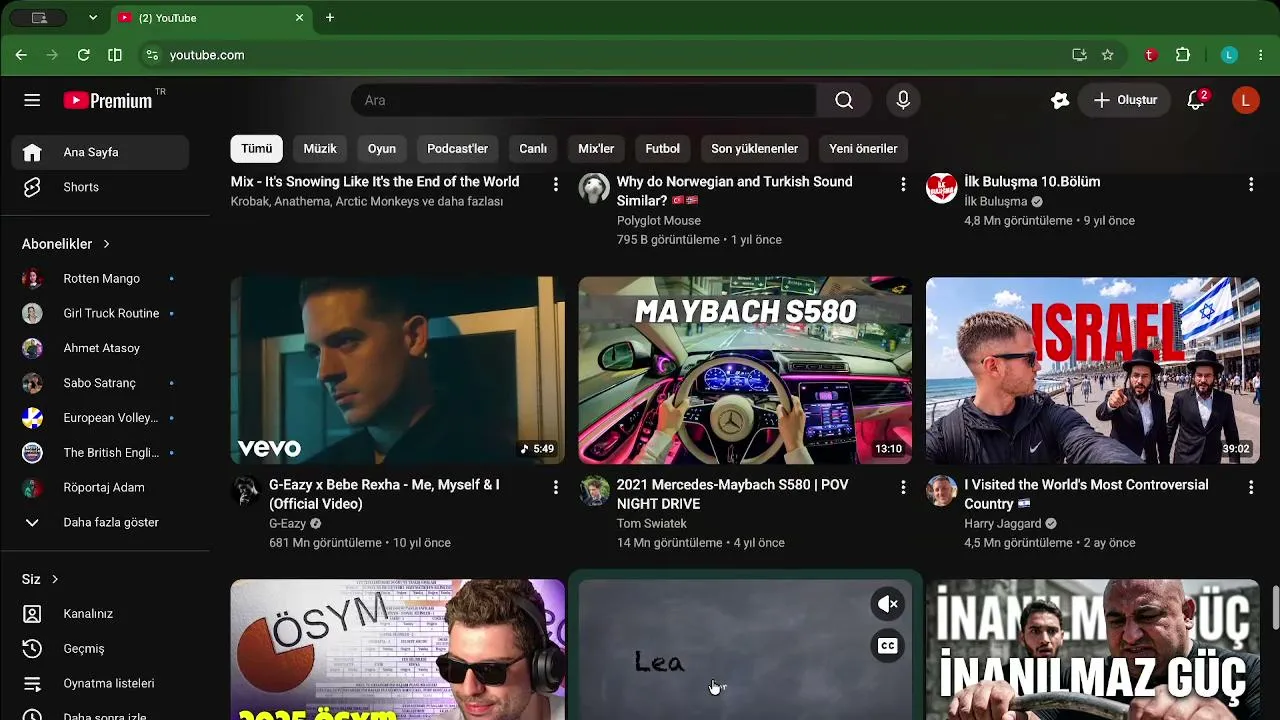Select the Podcast'ler filter chip
Screen dimensions: 1280x720
click(x=458, y=149)
